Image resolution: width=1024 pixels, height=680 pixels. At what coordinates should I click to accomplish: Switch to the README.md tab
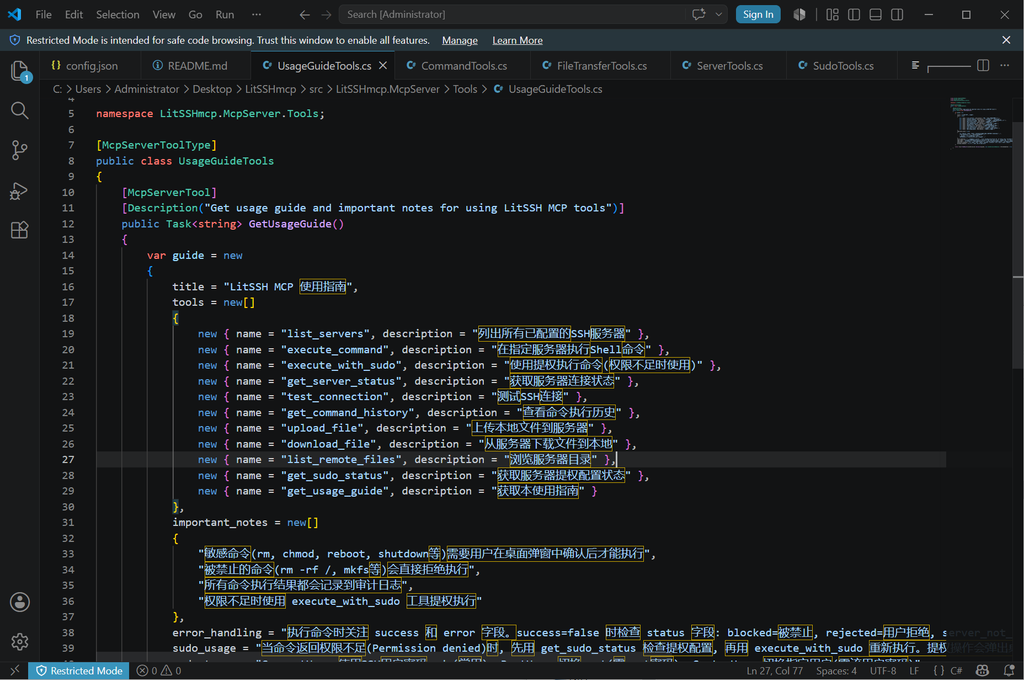point(196,65)
